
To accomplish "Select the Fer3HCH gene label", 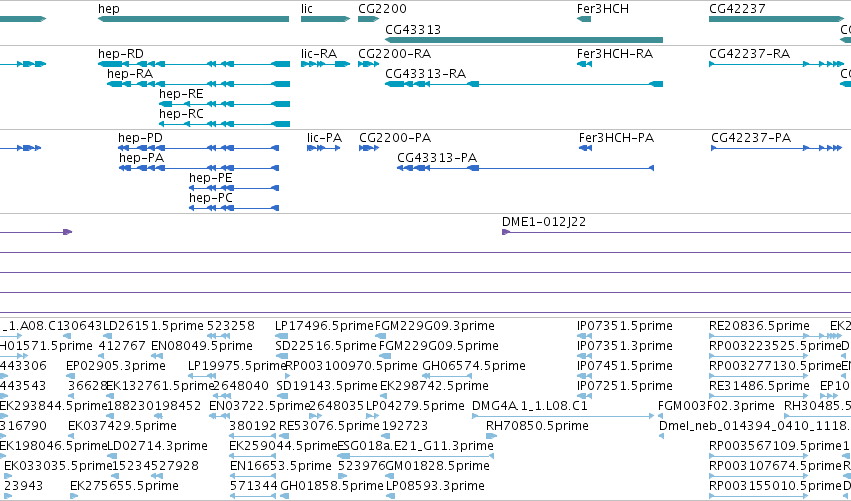I will tap(602, 9).
